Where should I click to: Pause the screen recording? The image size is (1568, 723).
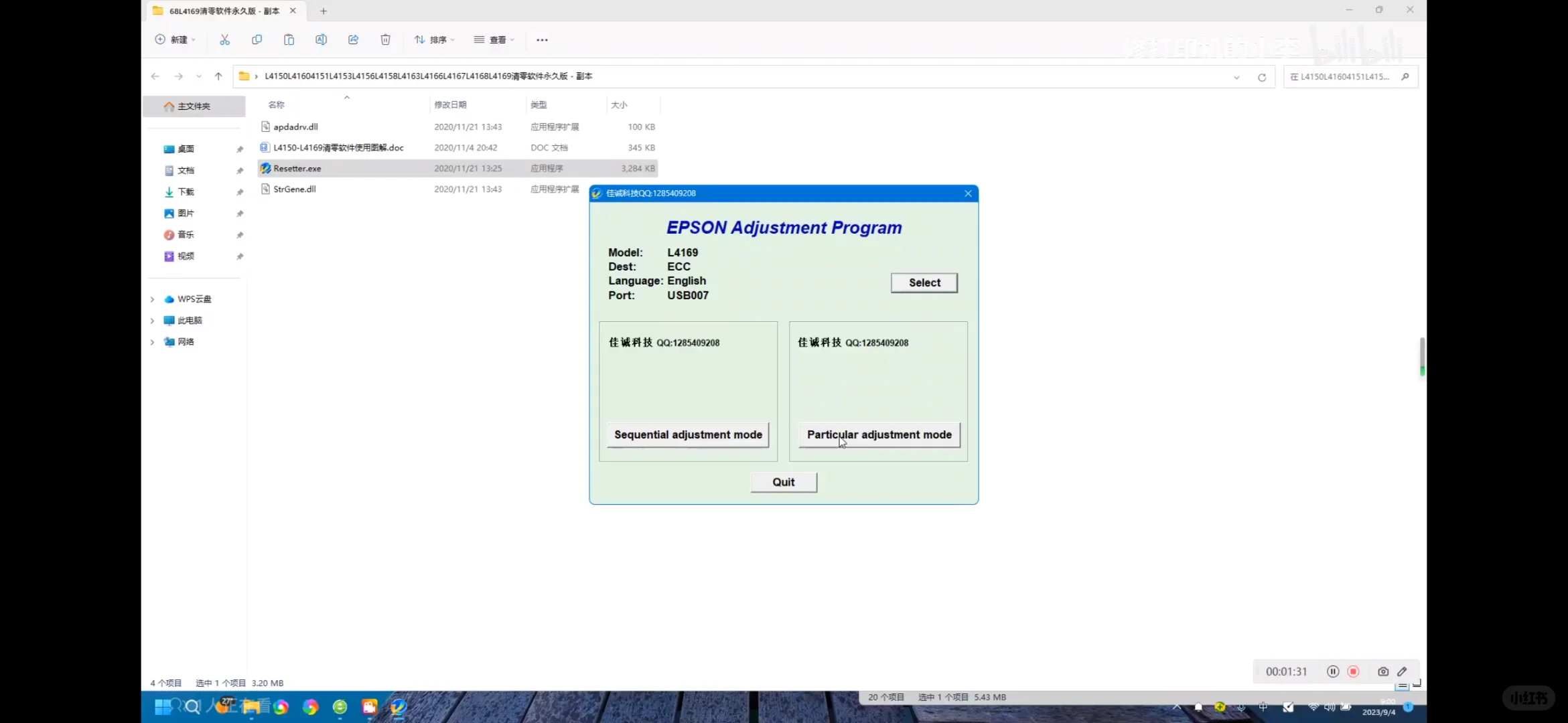coord(1332,671)
